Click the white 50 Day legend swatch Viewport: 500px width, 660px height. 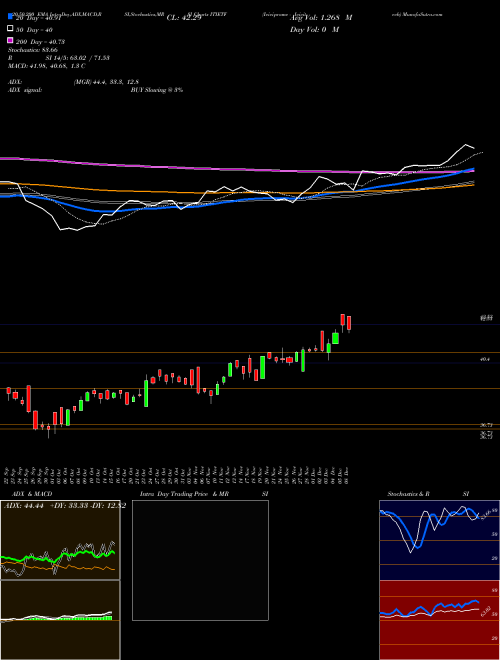(x=10, y=29)
